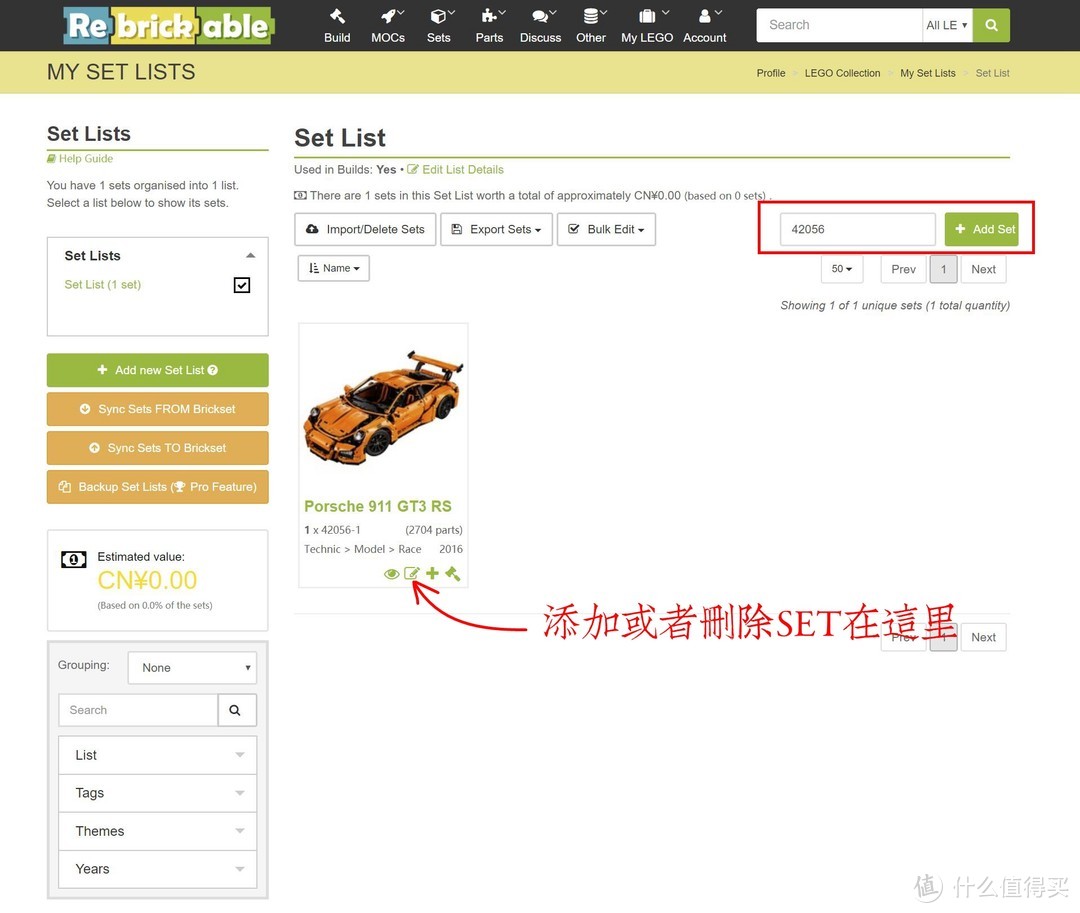This screenshot has width=1080, height=913.
Task: Click the Rebrickable logo
Action: coord(169,25)
